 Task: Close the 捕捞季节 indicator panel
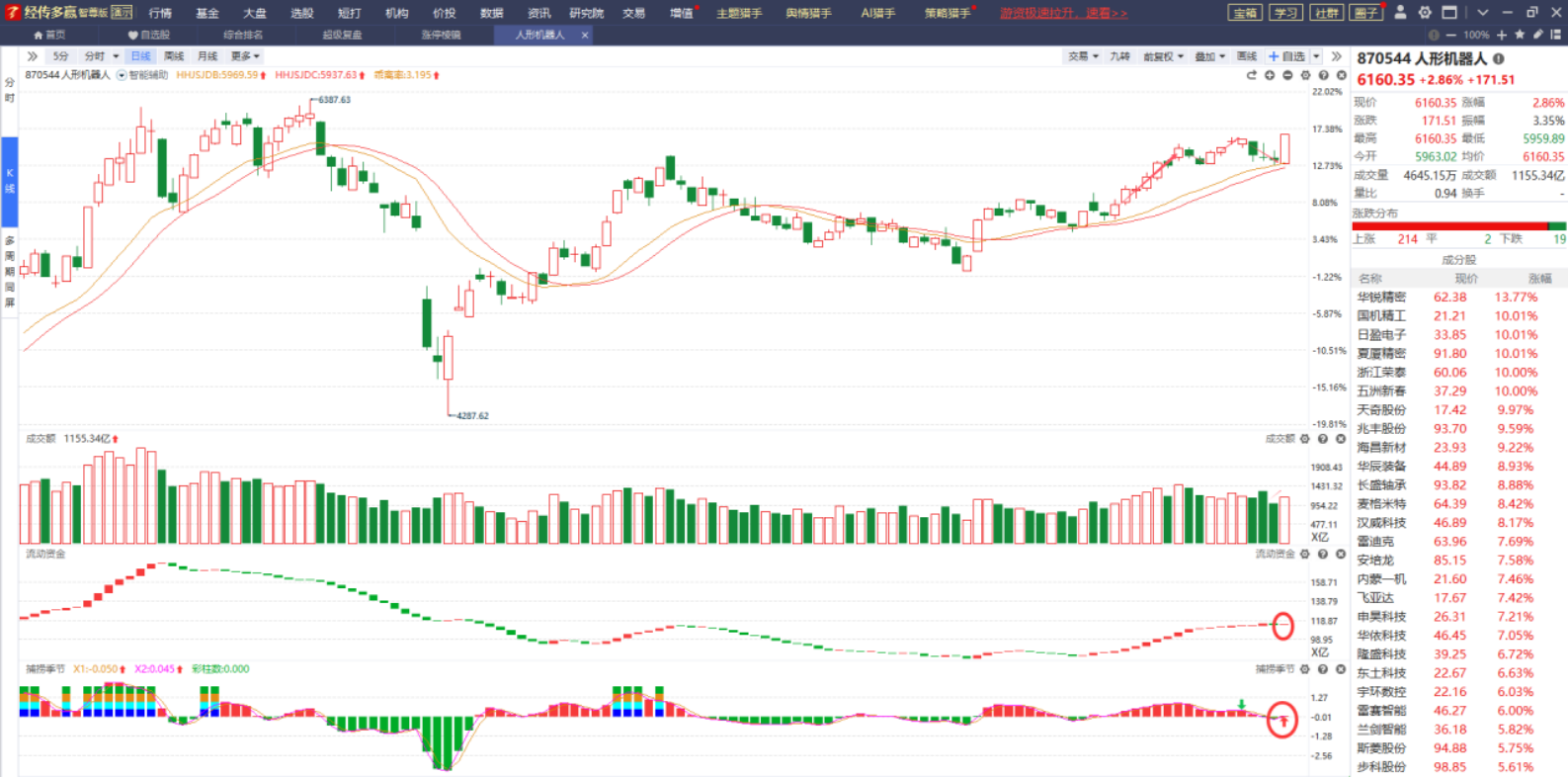pyautogui.click(x=1341, y=669)
